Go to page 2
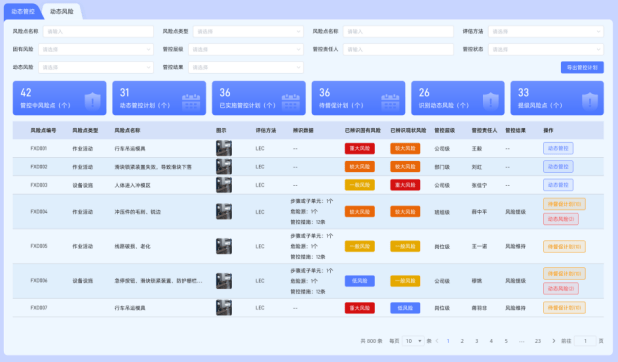 click(x=462, y=341)
